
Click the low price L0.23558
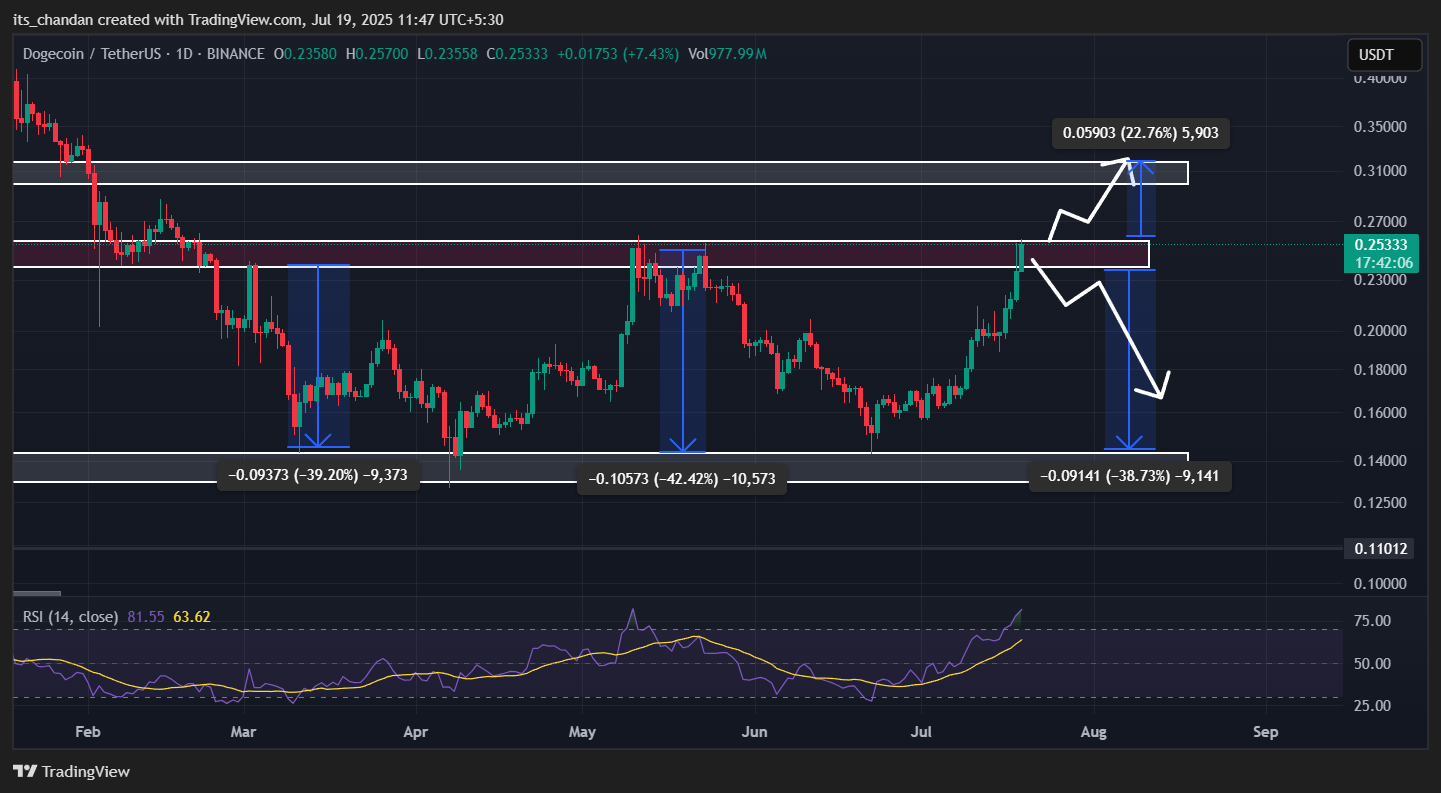(449, 54)
